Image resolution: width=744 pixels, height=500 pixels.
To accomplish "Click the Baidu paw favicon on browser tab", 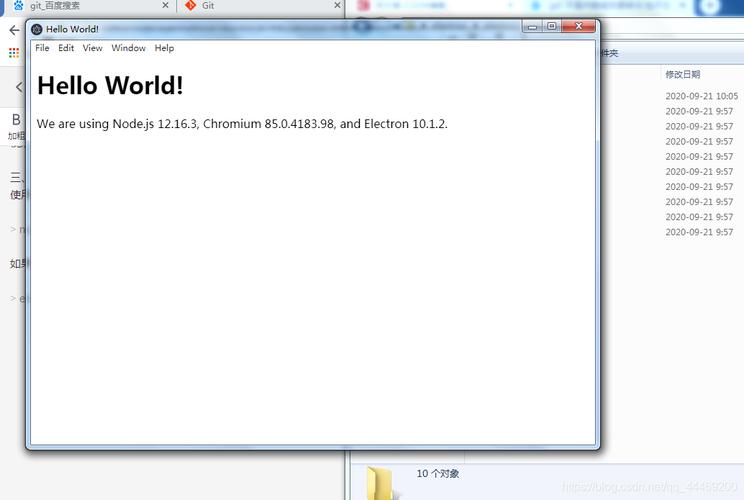I will [18, 6].
